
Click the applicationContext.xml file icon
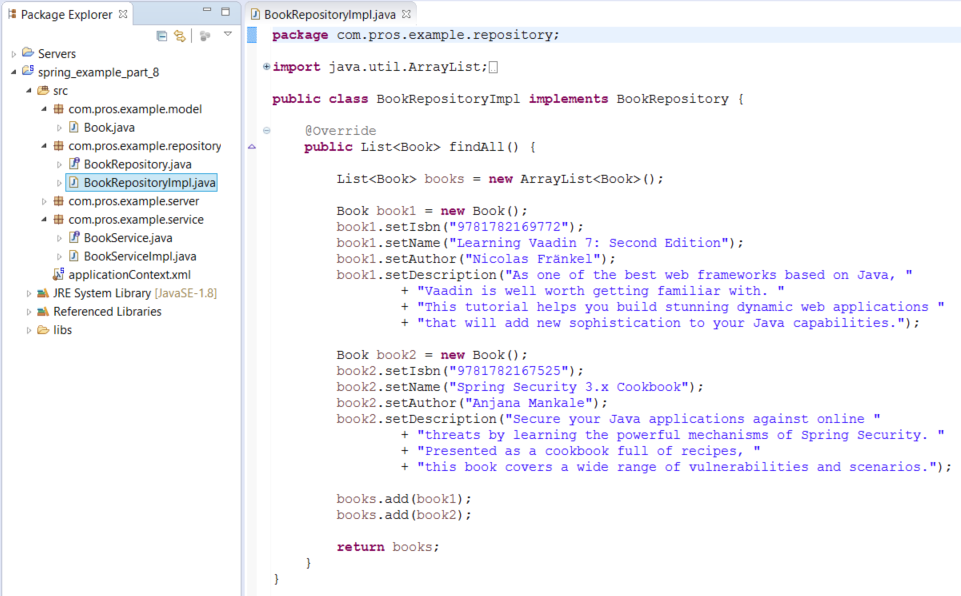pyautogui.click(x=59, y=273)
